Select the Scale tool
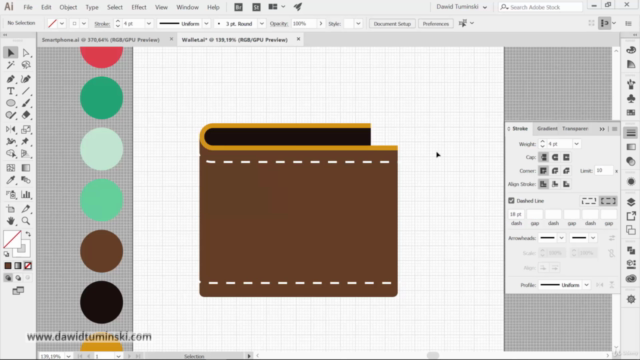640x360 pixels. coord(26,129)
